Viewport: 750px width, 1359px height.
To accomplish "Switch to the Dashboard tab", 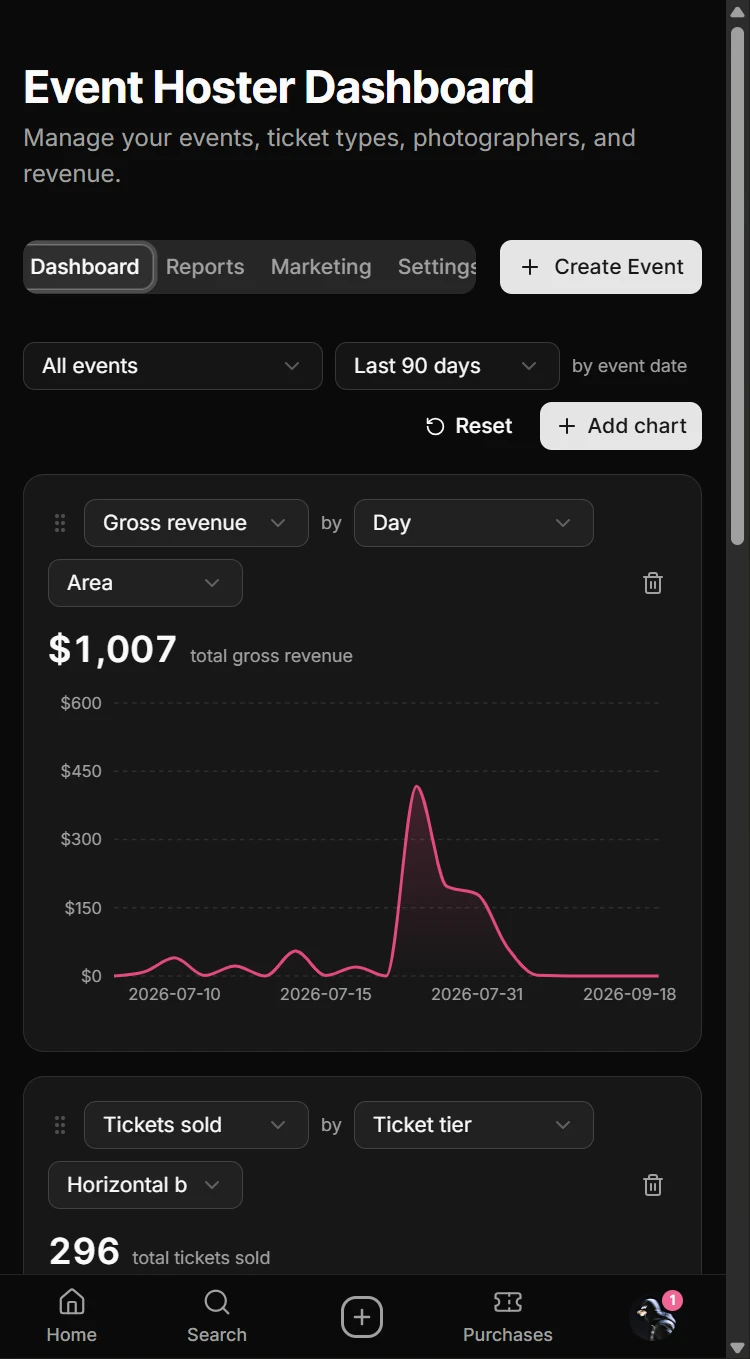I will tap(85, 267).
